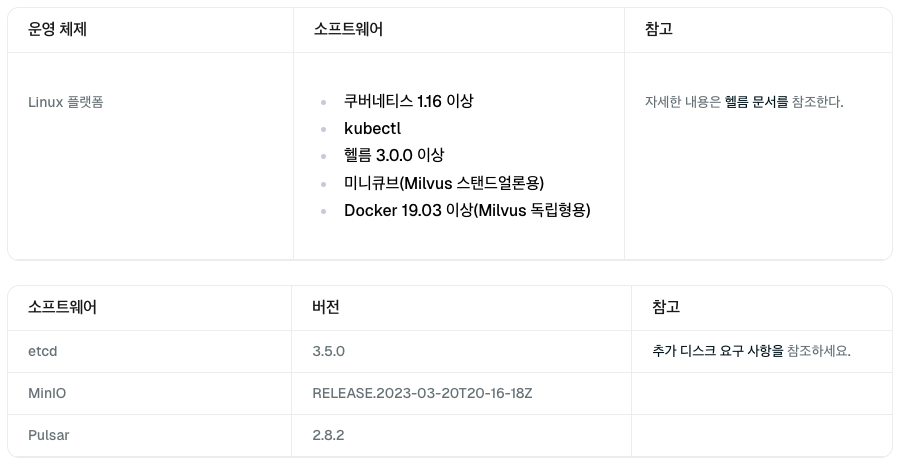Select the Pulsar row label

pos(49,435)
